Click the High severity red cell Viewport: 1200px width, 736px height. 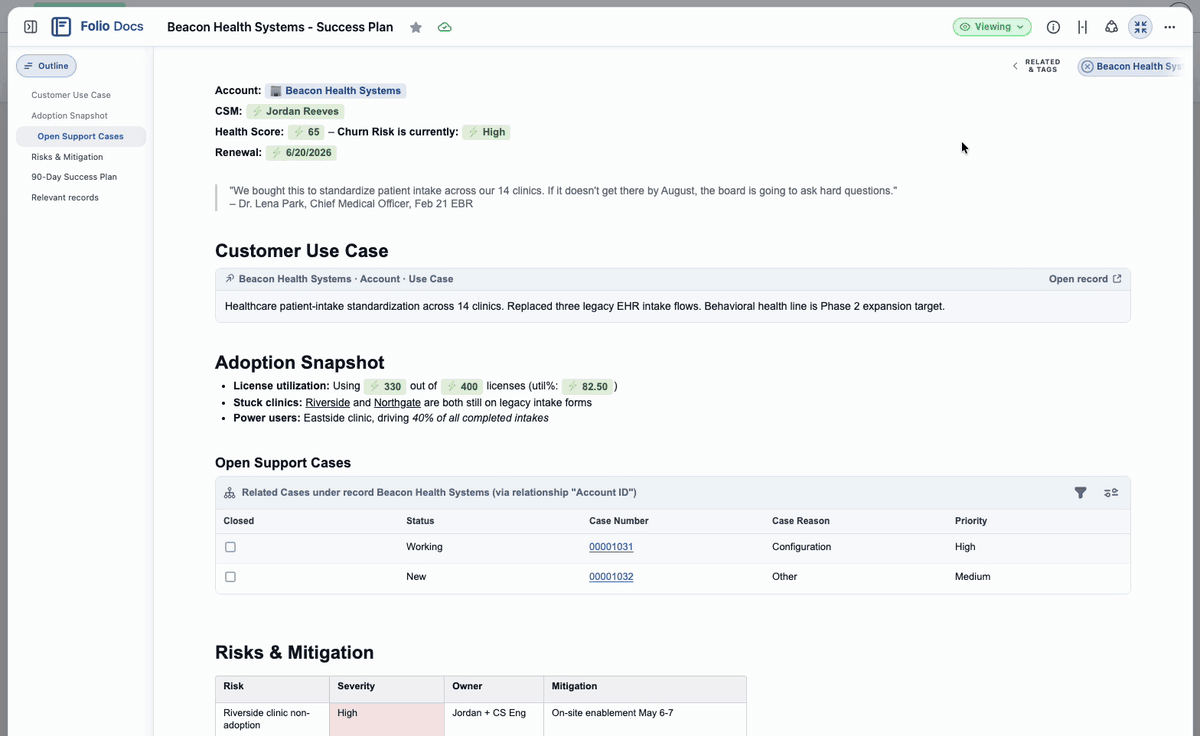pyautogui.click(x=386, y=719)
